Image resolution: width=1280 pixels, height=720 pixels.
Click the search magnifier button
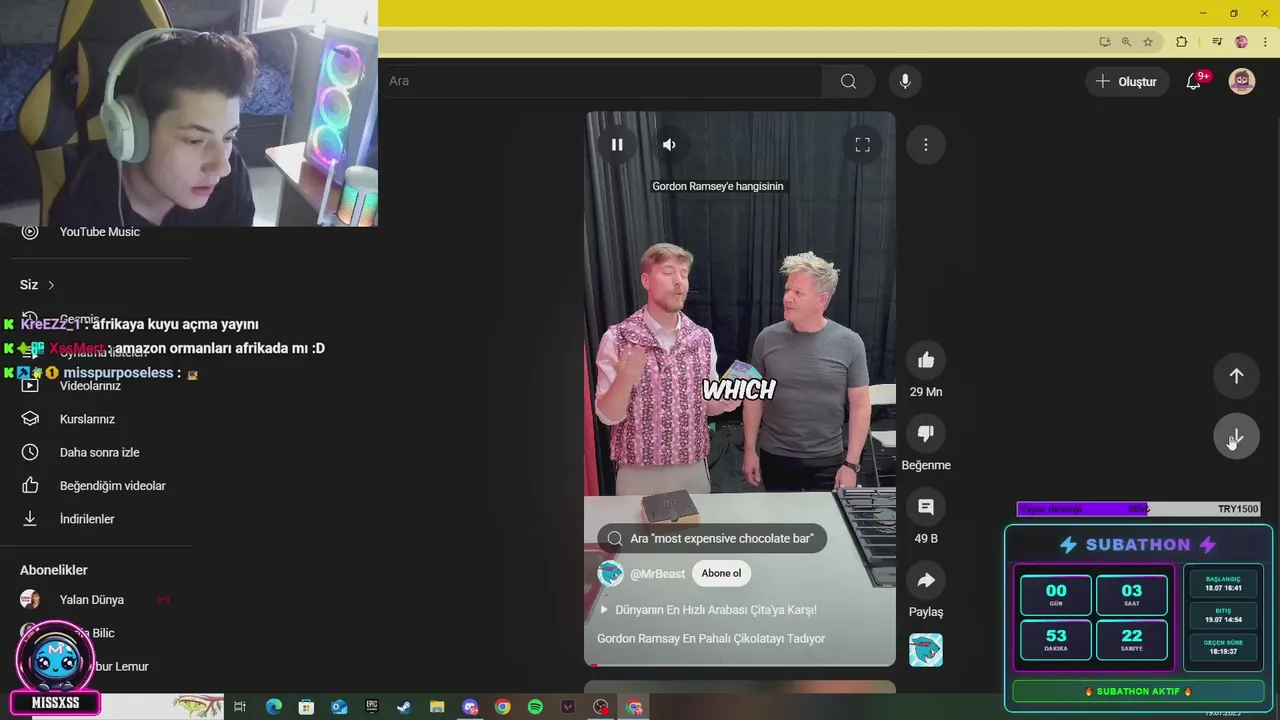point(848,81)
